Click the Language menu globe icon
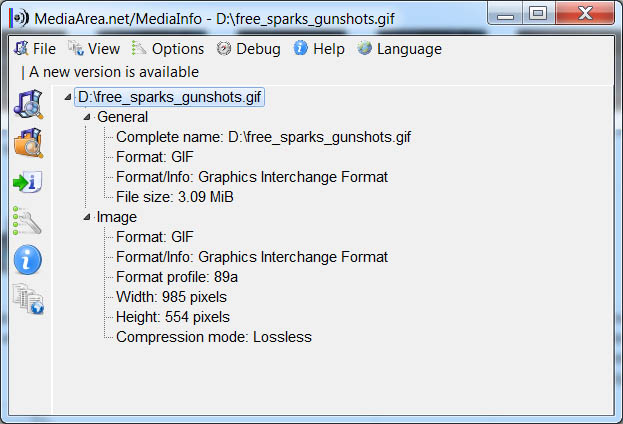The image size is (623, 424). 364,48
